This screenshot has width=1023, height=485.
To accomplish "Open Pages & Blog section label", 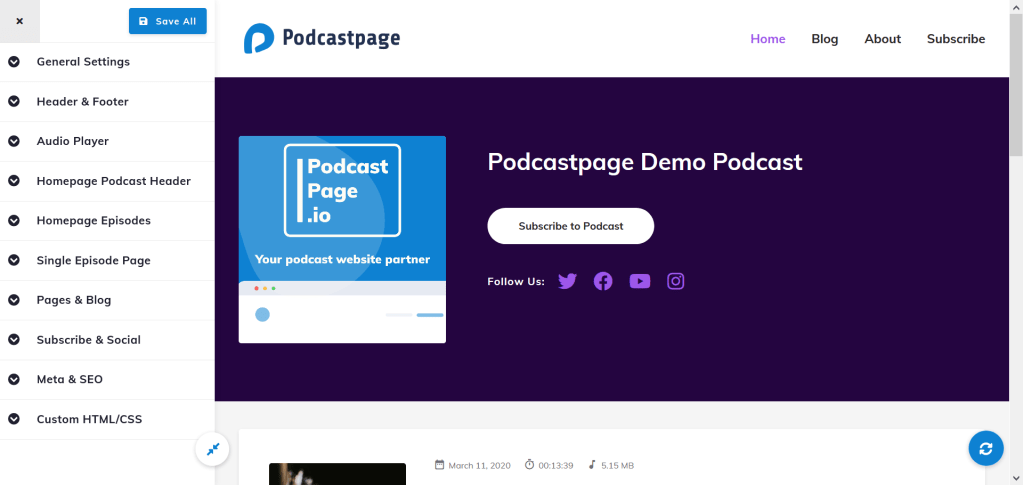I will [74, 300].
